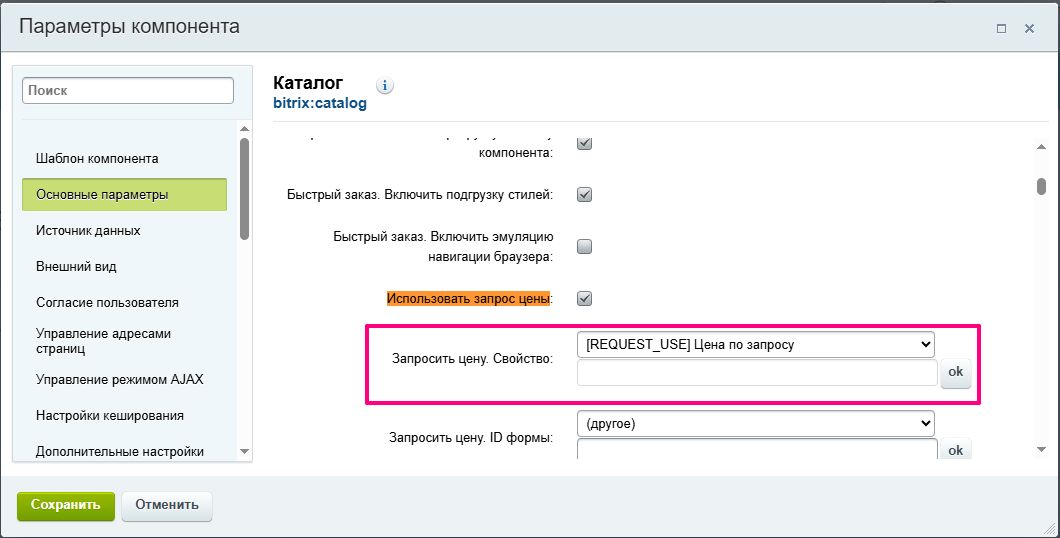Uncheck Использовать запрос цены checkbox

[x=585, y=298]
